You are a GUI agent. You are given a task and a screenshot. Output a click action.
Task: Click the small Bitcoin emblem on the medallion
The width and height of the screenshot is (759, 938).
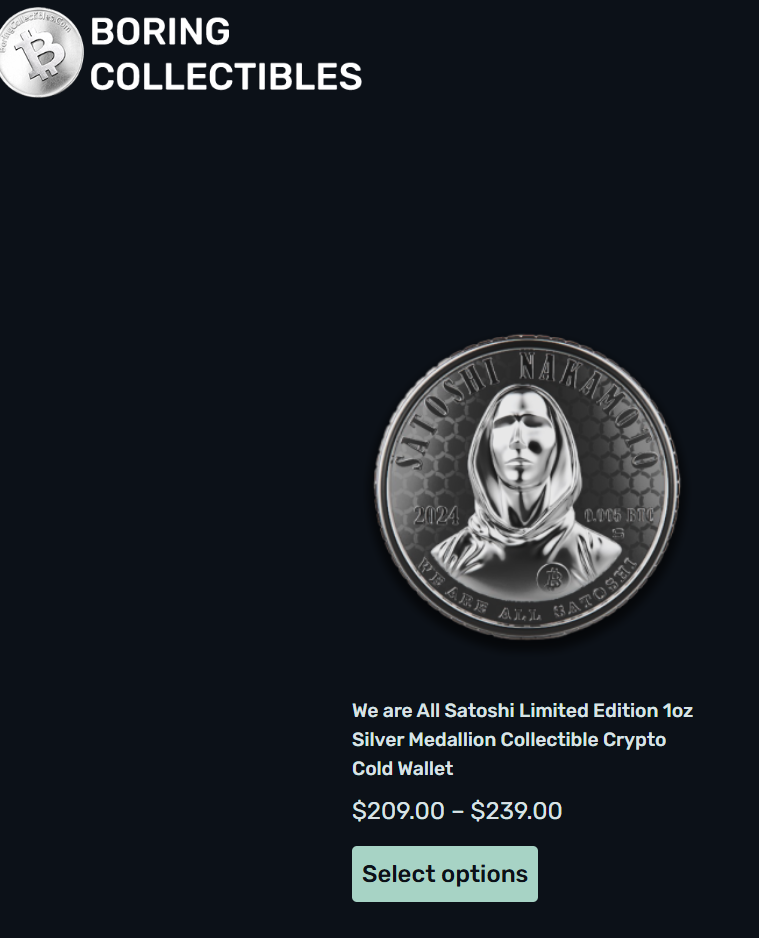tap(552, 577)
